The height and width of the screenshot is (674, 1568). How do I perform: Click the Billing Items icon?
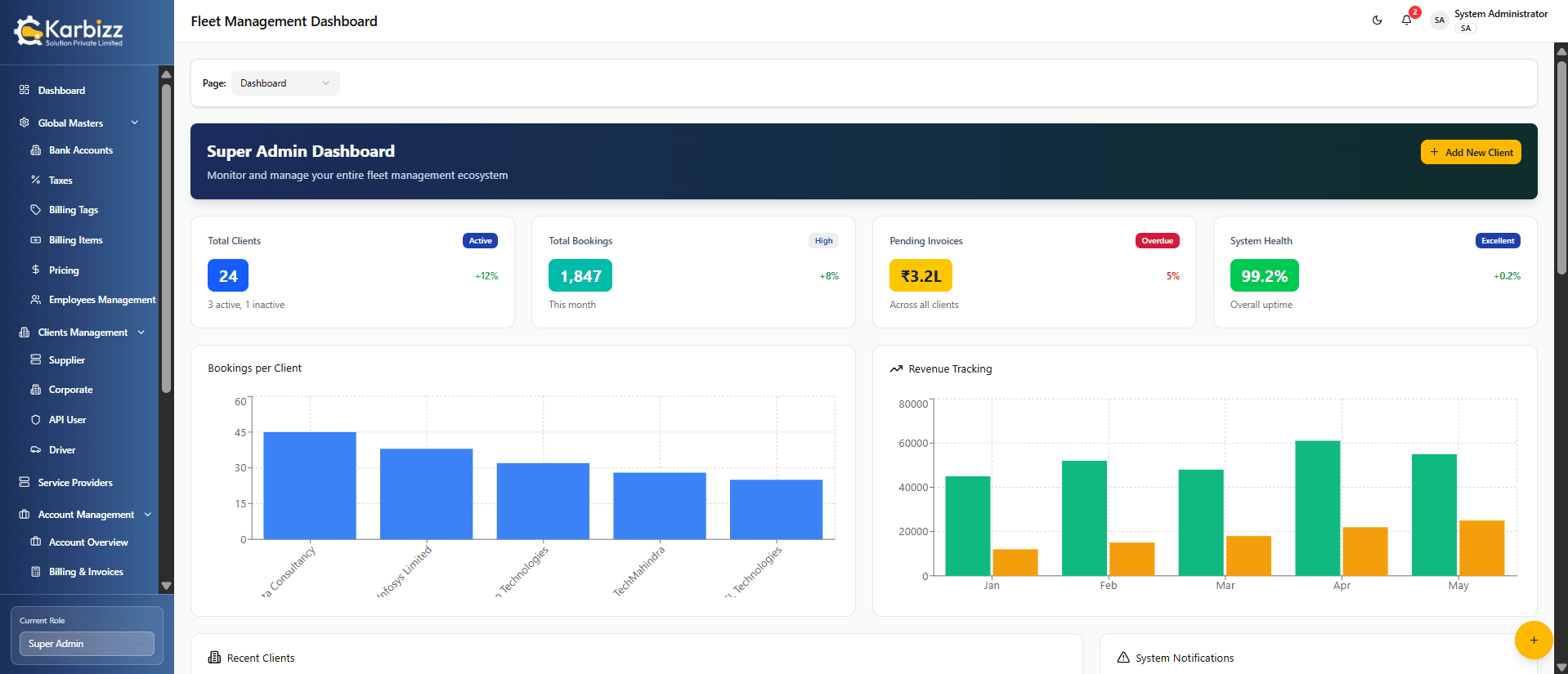tap(35, 240)
